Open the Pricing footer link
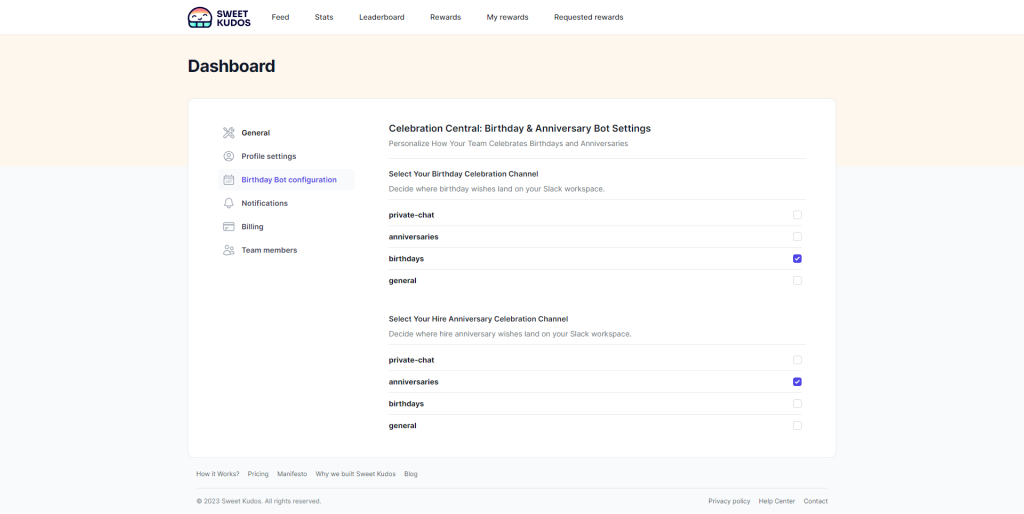This screenshot has width=1024, height=514. point(258,474)
